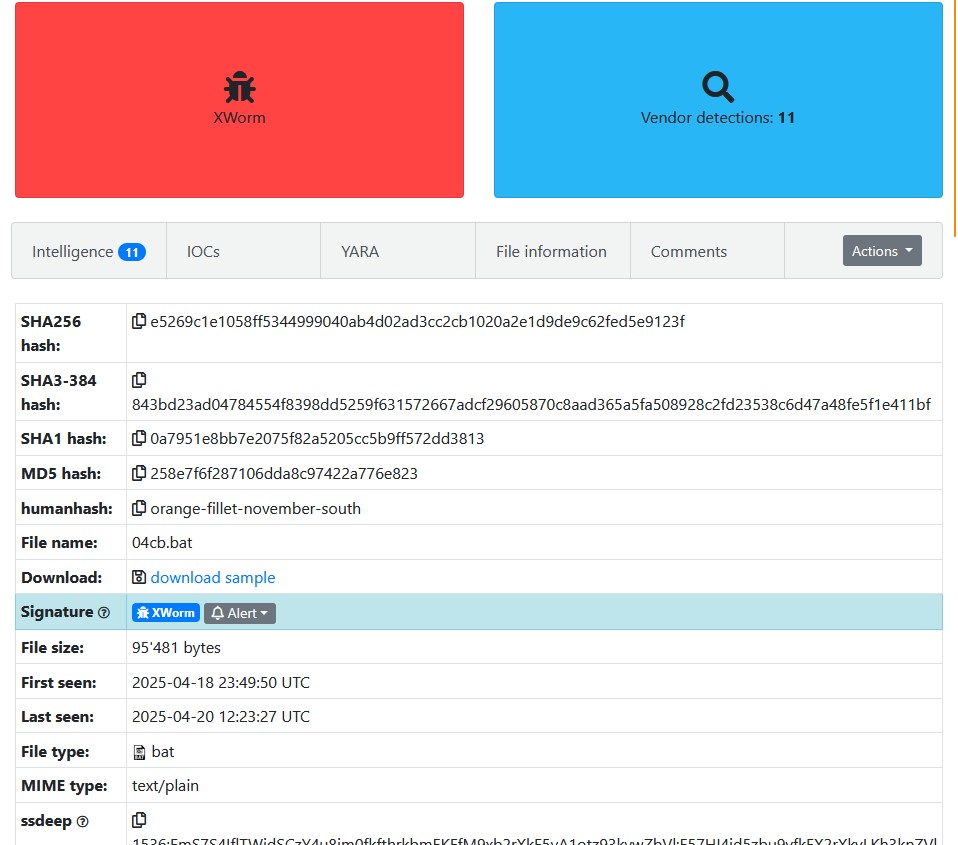Show the Comments tab
Image resolution: width=958 pixels, height=845 pixels.
688,252
